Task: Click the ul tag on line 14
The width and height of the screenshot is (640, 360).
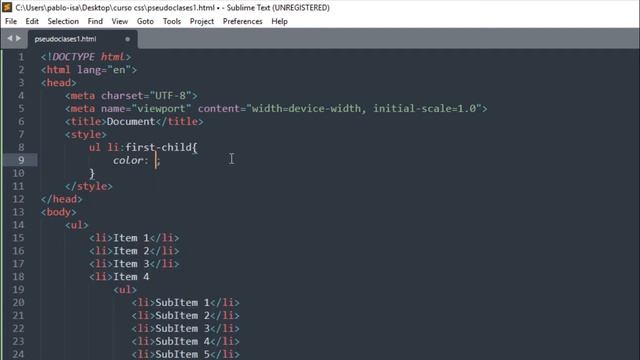Action: [76, 225]
